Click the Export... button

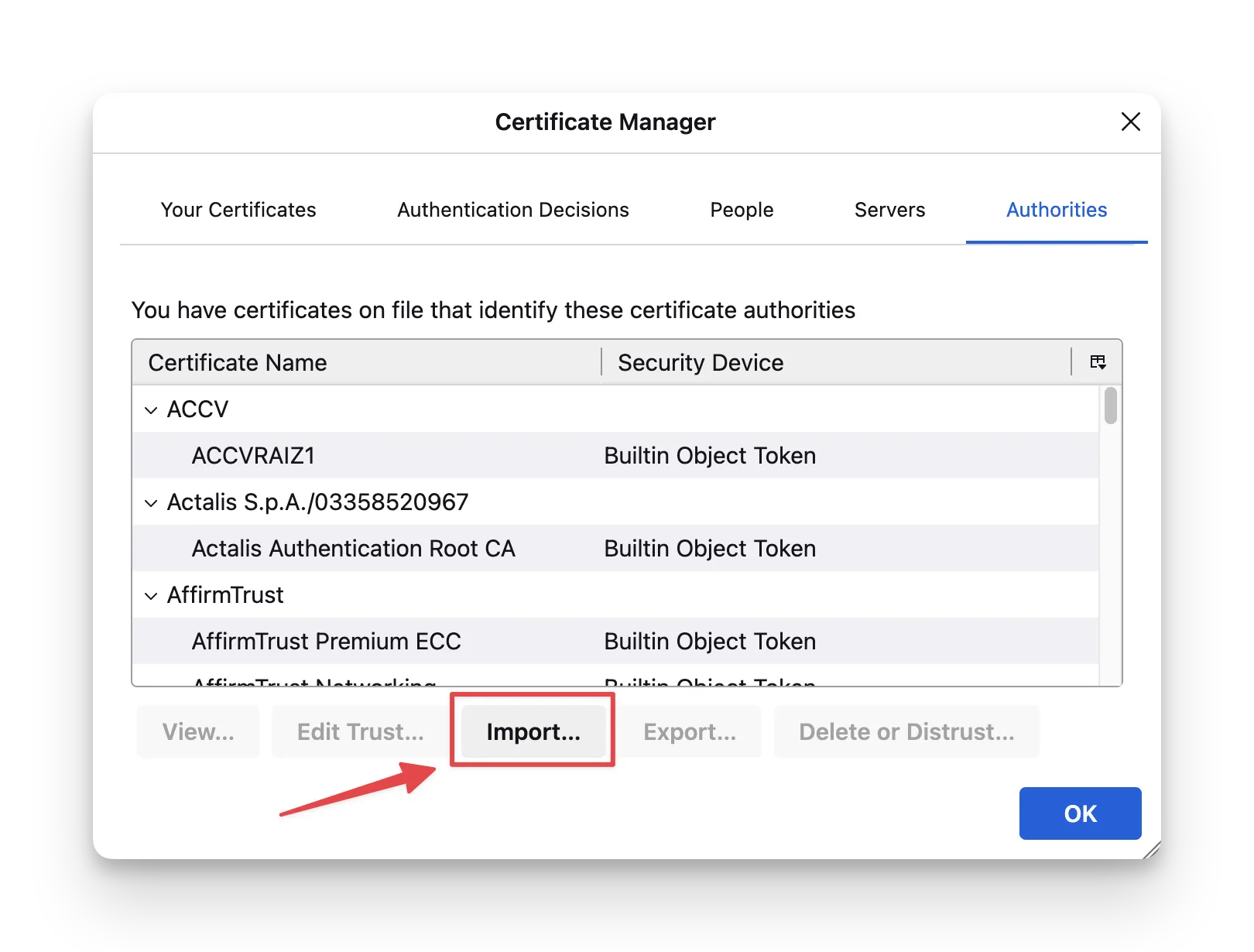click(690, 731)
